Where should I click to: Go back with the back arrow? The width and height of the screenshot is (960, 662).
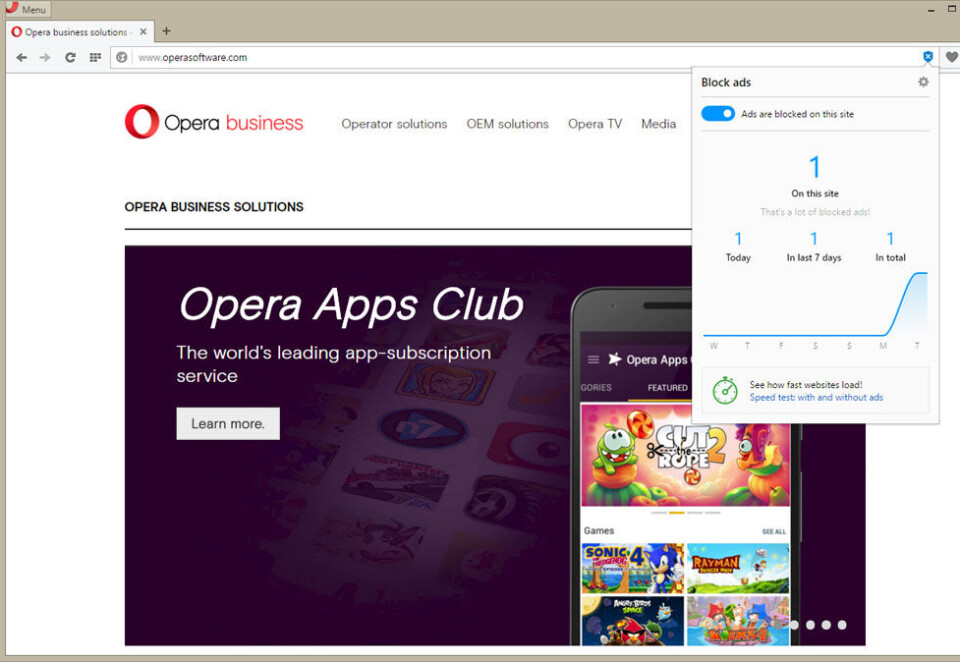click(x=21, y=58)
